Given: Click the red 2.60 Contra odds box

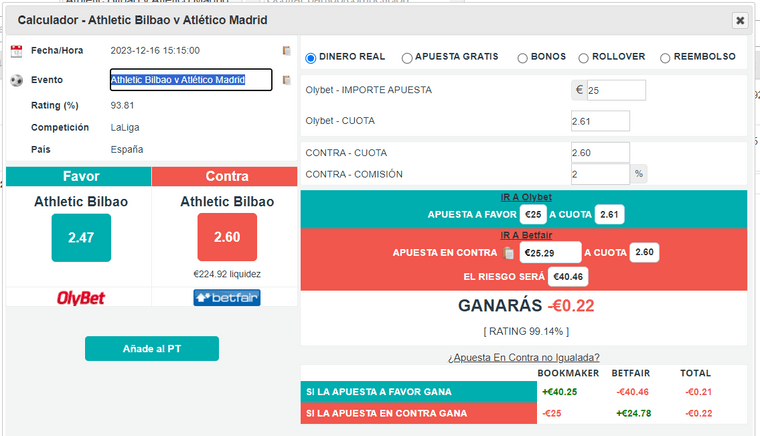Looking at the screenshot, I should pos(227,237).
